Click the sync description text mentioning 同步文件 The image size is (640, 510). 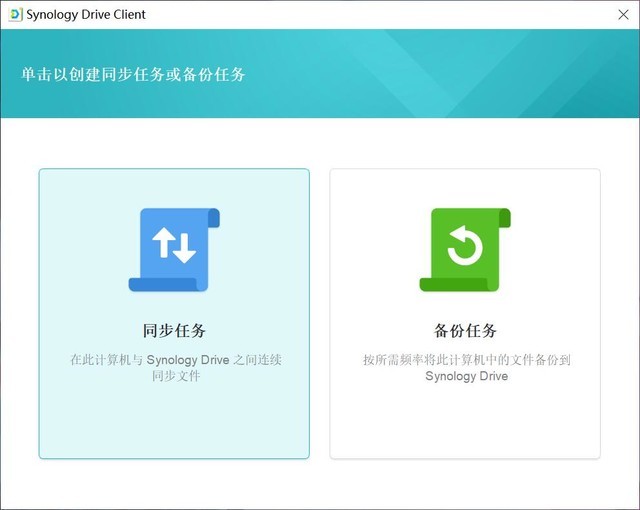click(176, 368)
